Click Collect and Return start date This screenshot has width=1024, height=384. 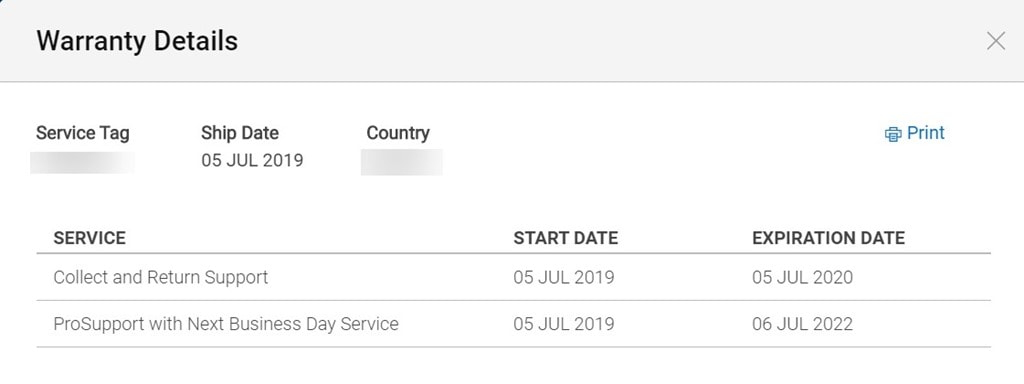coord(564,278)
